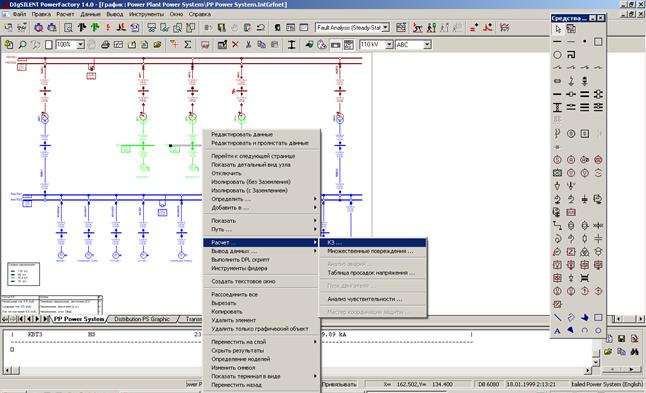Image resolution: width=646 pixels, height=393 pixels.
Task: Click the printer icon in the graphic toolbar
Action: pyautogui.click(x=105, y=44)
